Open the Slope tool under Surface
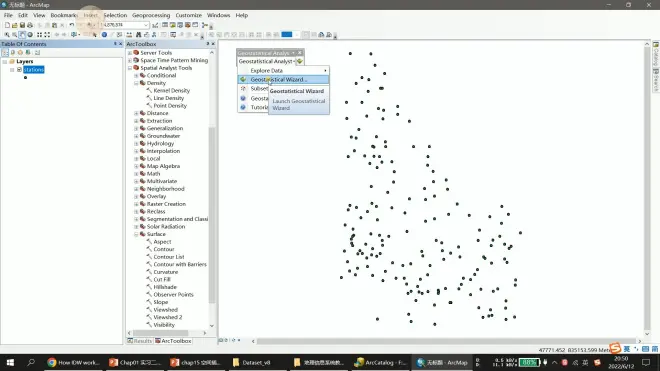660x371 pixels. click(160, 302)
